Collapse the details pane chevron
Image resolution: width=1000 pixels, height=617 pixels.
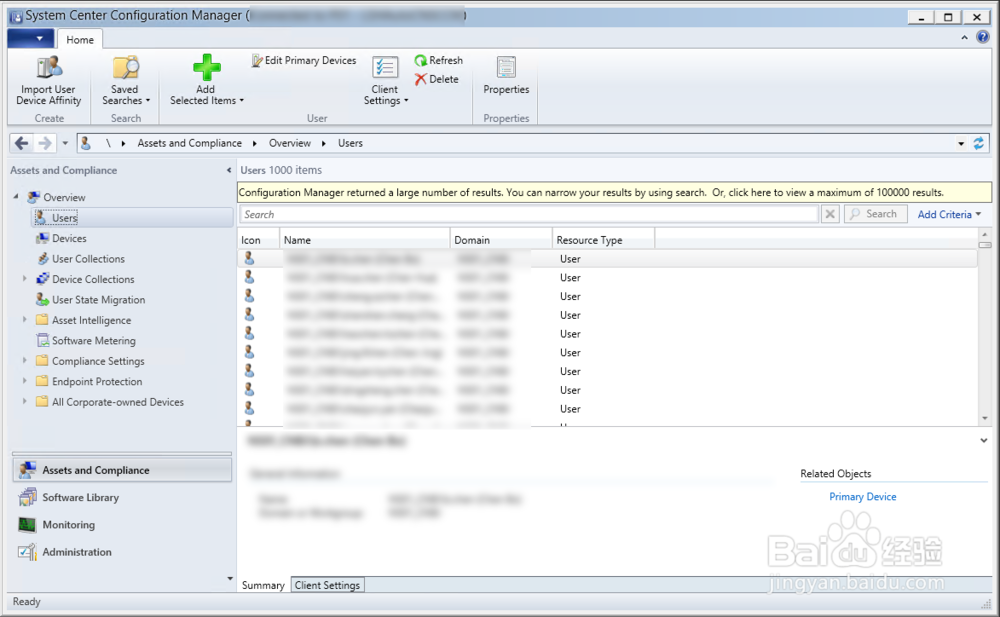pos(983,440)
